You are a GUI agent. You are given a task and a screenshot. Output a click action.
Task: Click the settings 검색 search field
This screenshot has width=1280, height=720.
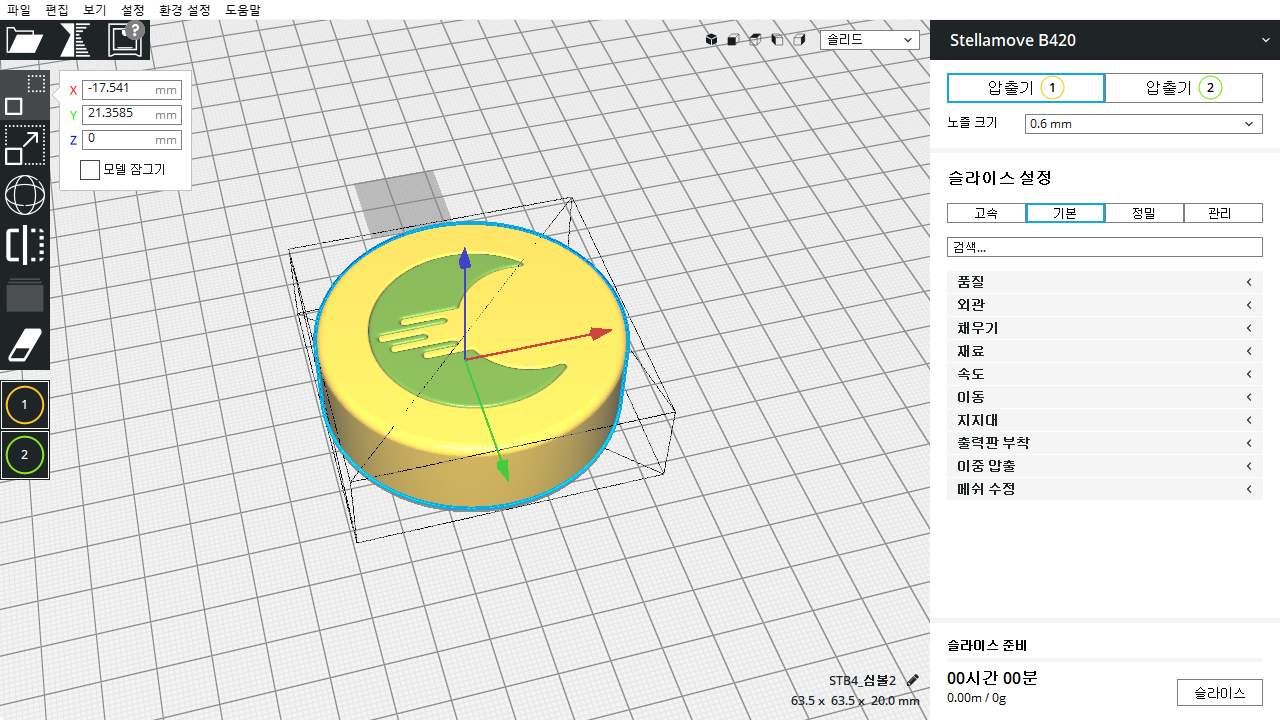(x=1105, y=246)
